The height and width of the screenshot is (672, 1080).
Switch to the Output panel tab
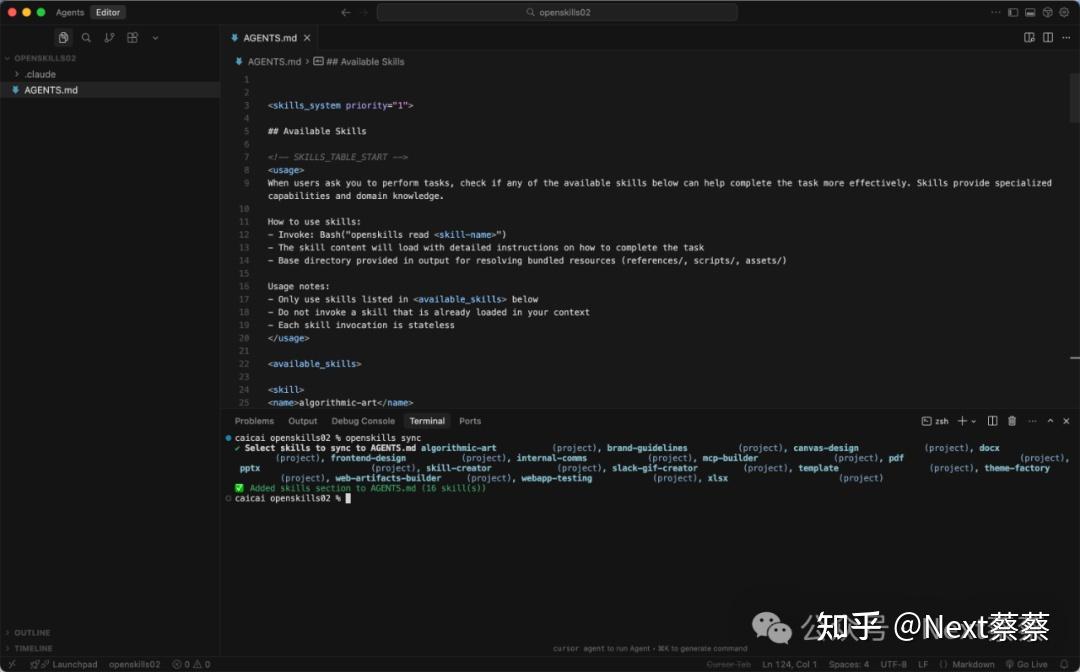click(303, 420)
